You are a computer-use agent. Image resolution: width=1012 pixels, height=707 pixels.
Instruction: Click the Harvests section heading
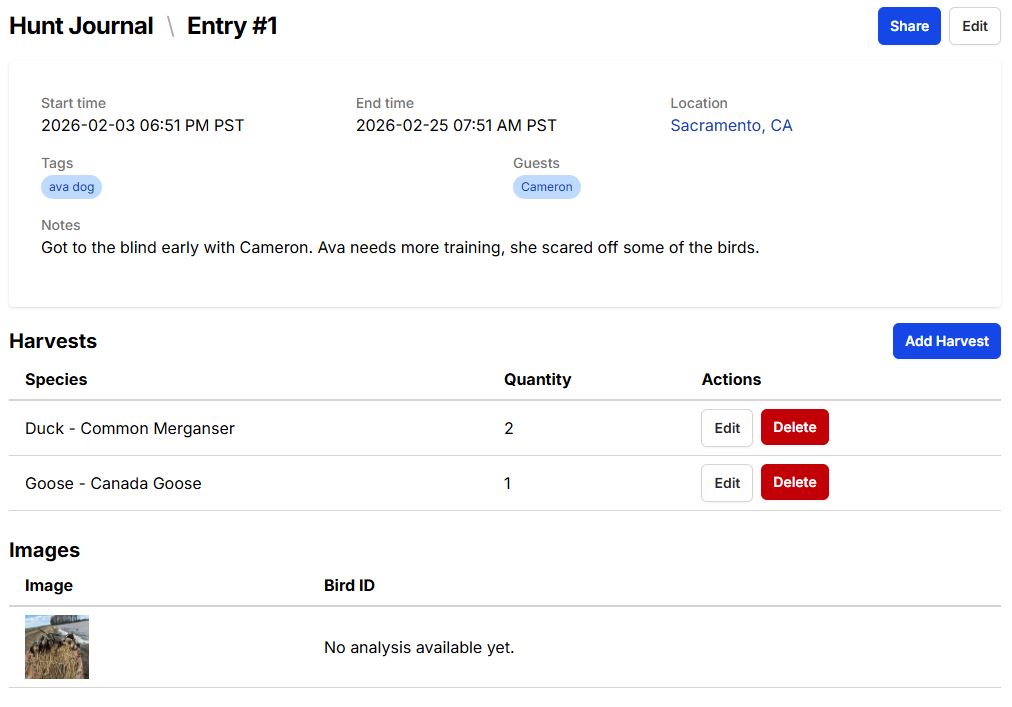53,341
